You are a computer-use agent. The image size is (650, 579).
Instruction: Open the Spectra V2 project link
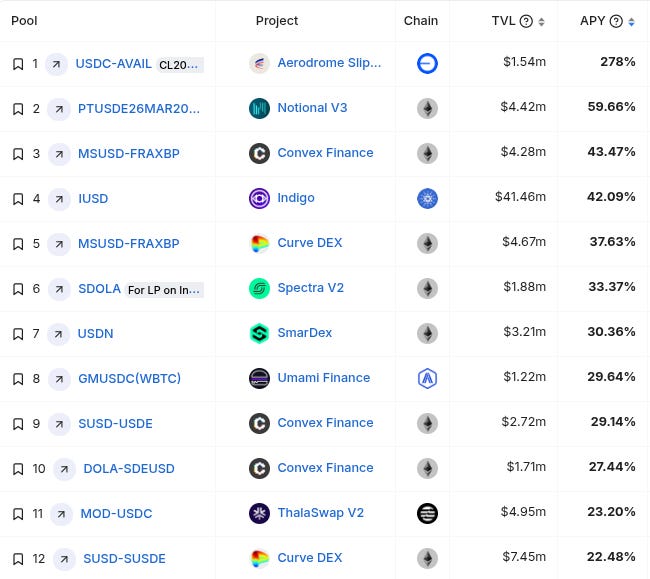click(x=311, y=288)
